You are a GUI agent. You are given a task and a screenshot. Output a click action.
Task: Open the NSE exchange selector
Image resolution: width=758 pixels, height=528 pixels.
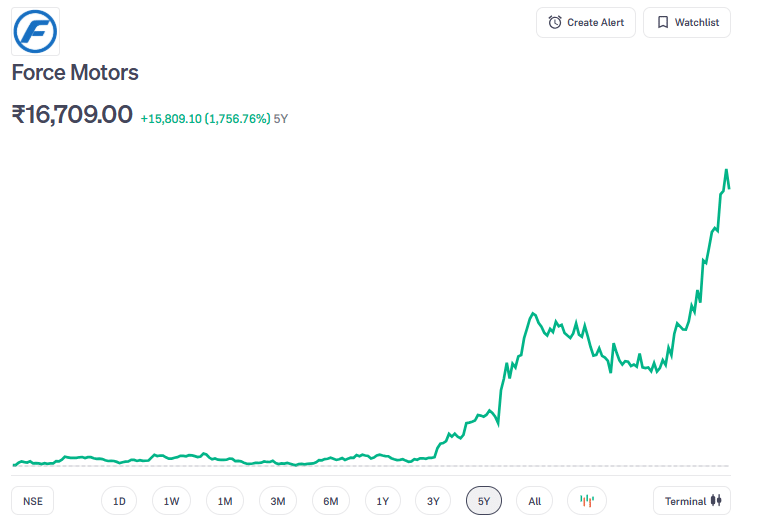[x=33, y=501]
